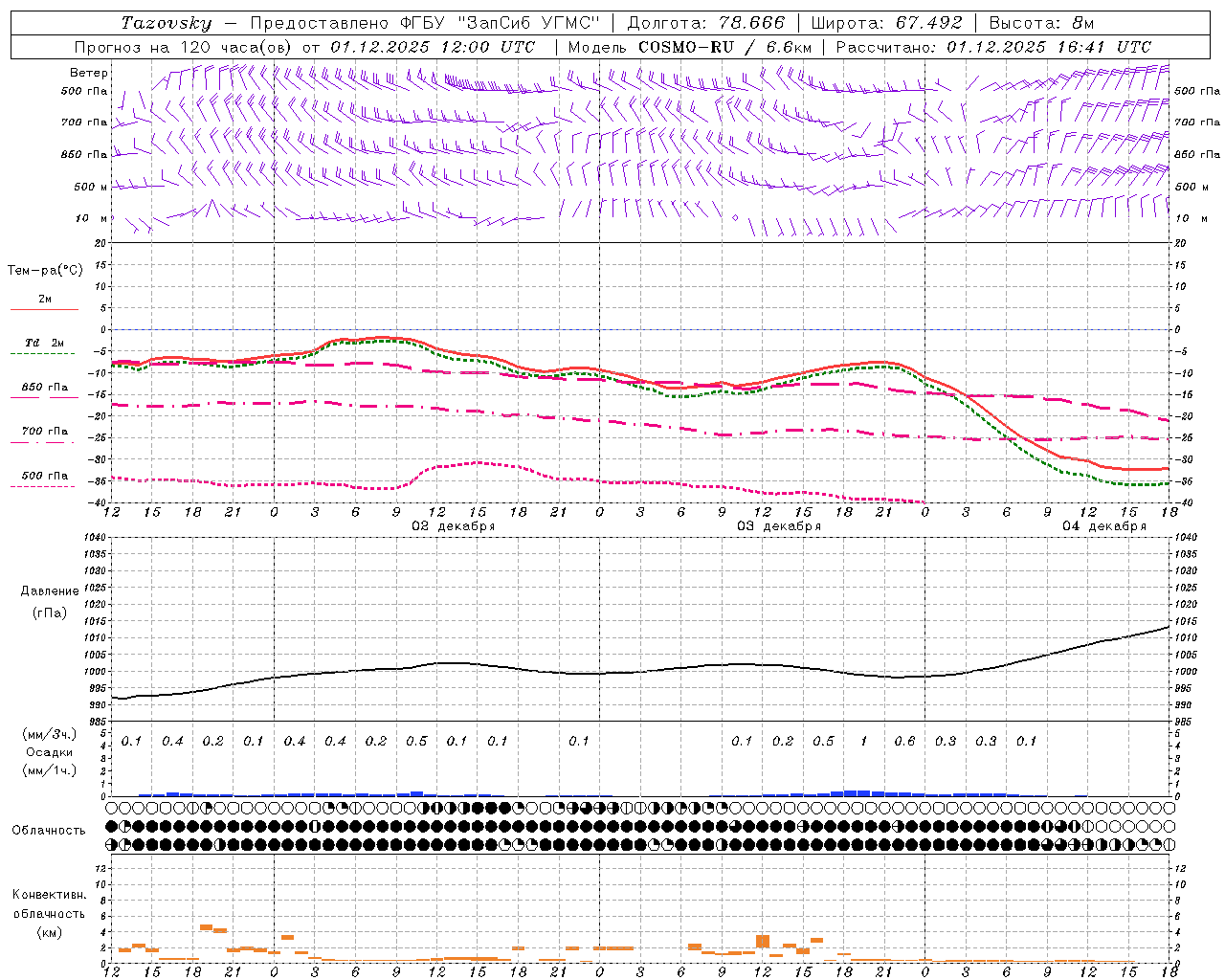1225x980 pixels.
Task: Click the text Прогноз на 120 часа(ов)
Action: [183, 47]
